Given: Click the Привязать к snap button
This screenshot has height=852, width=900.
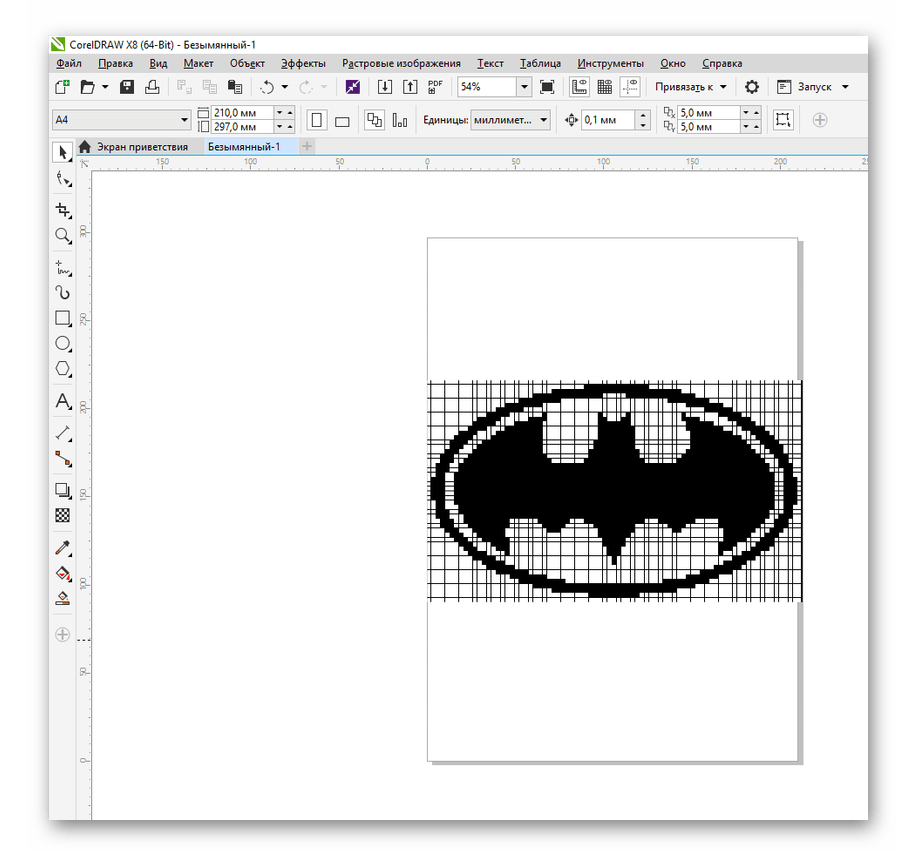Looking at the screenshot, I should 691,87.
